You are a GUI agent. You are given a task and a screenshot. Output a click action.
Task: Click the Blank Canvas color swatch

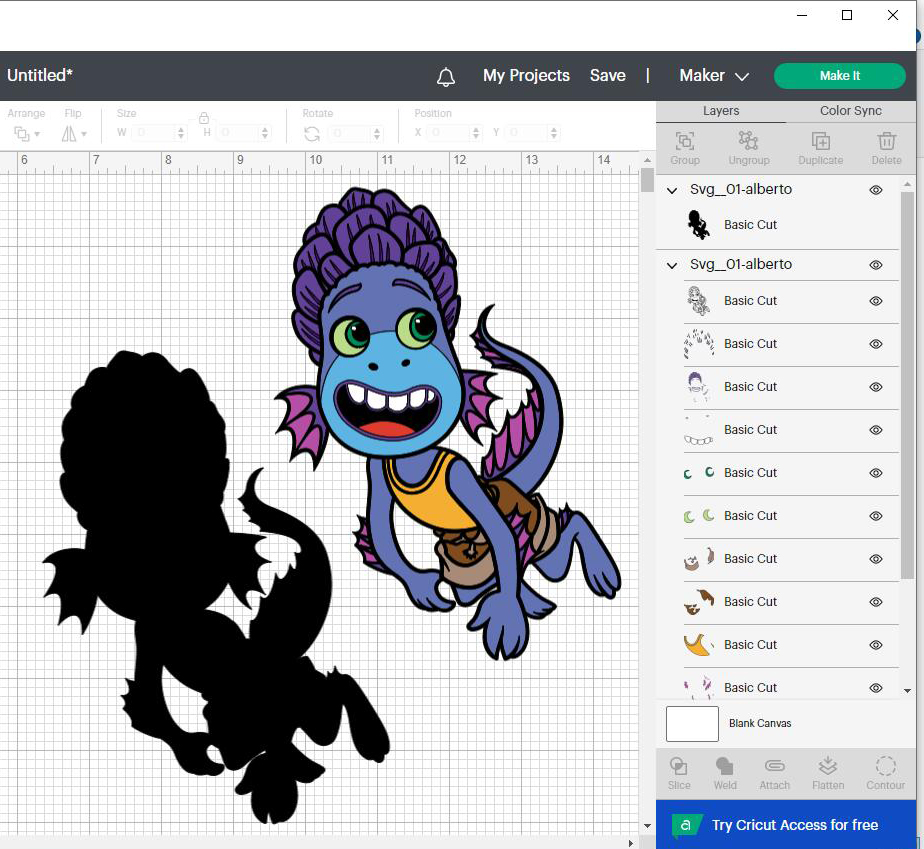pos(692,724)
